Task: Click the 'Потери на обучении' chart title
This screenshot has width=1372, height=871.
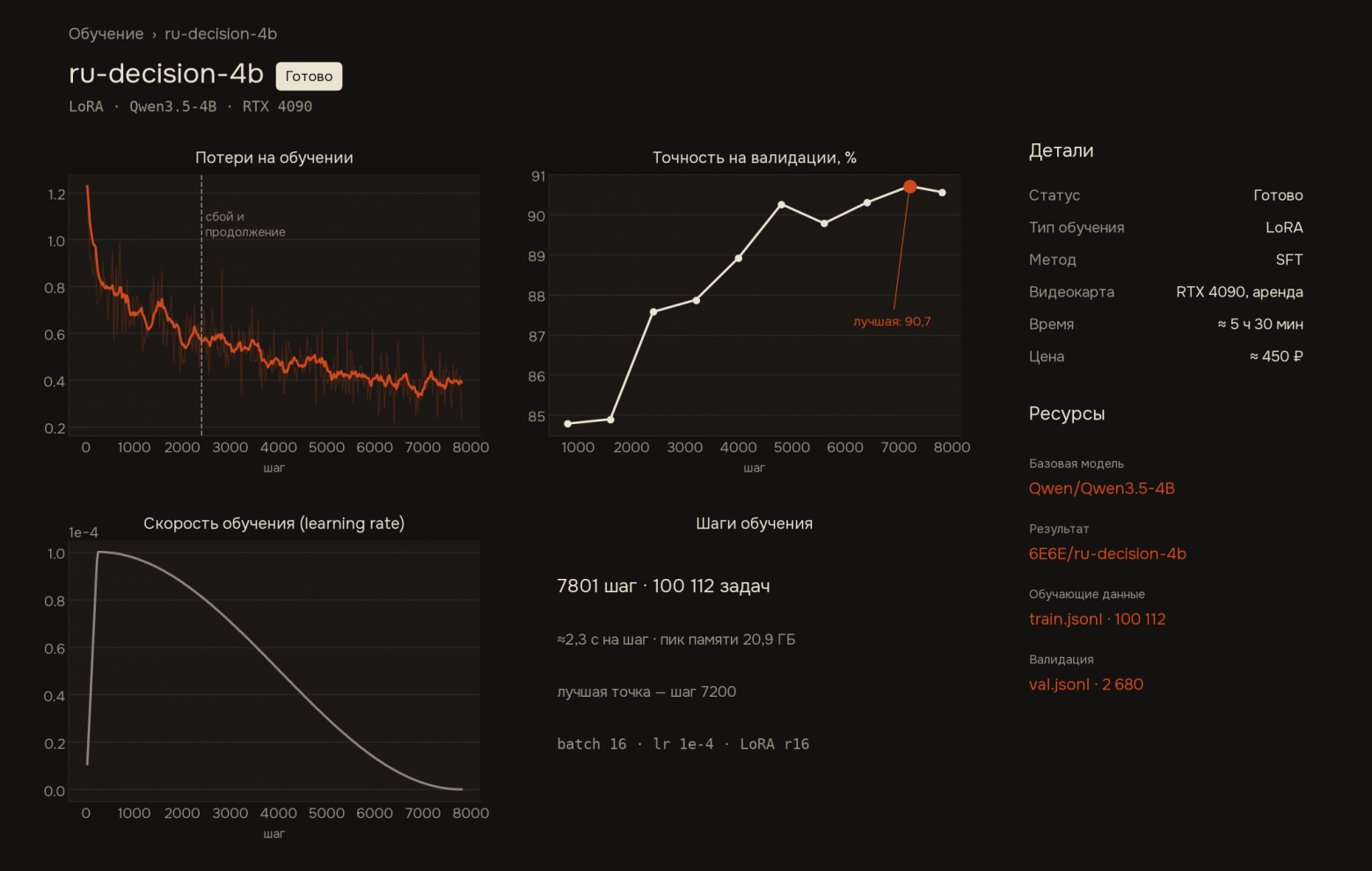Action: coord(274,157)
